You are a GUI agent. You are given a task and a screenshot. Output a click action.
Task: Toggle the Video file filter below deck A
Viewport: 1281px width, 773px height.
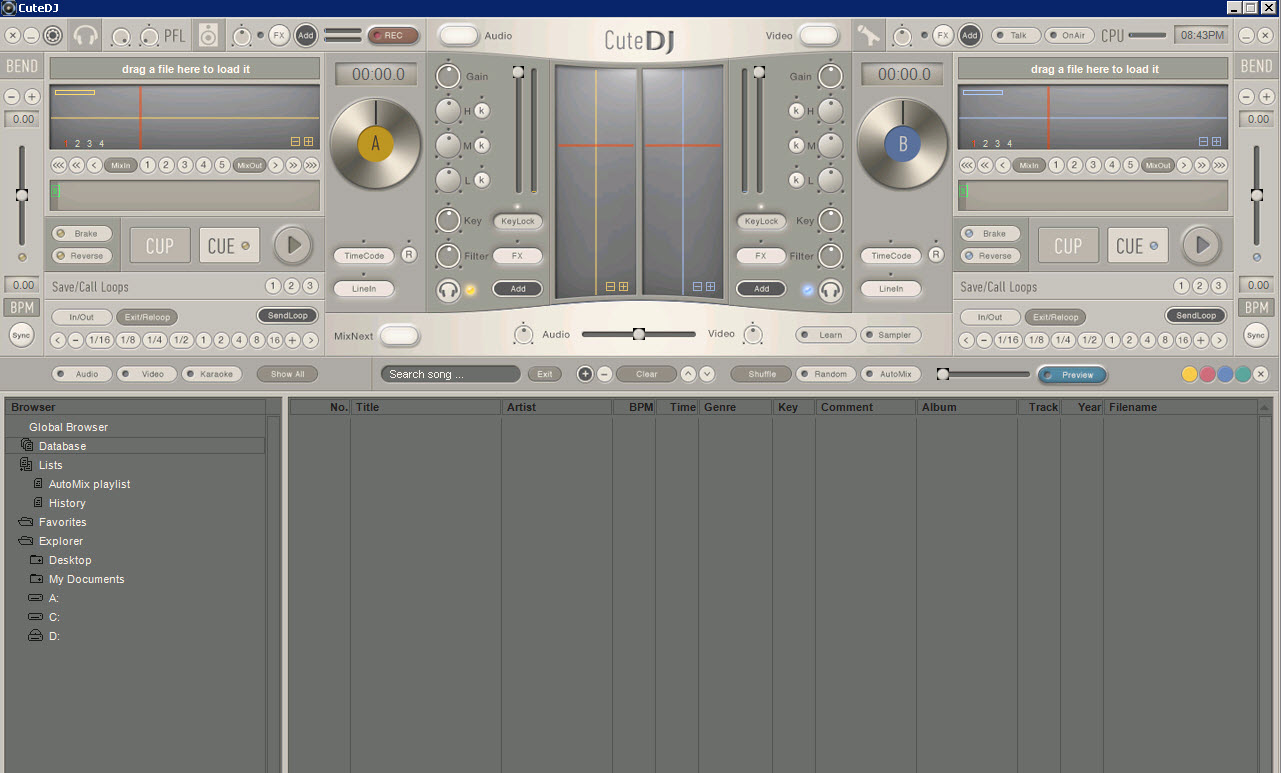pos(147,374)
